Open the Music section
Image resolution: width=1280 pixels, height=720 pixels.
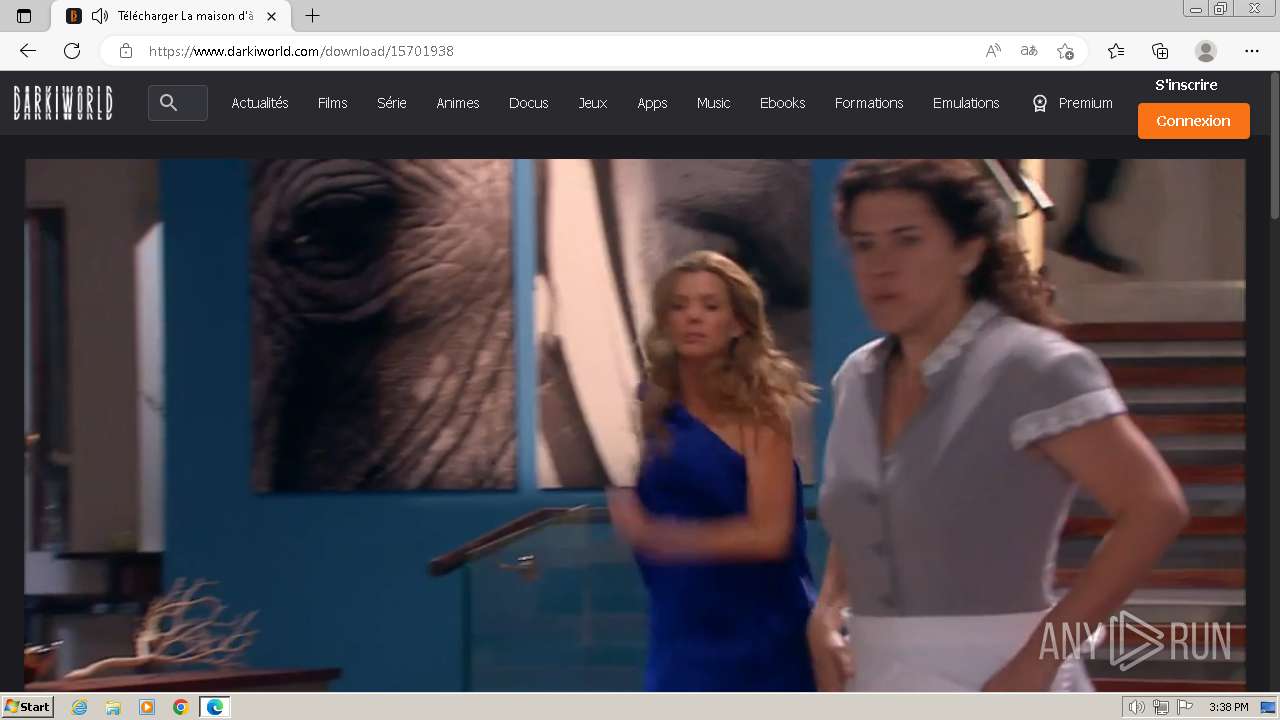click(714, 103)
